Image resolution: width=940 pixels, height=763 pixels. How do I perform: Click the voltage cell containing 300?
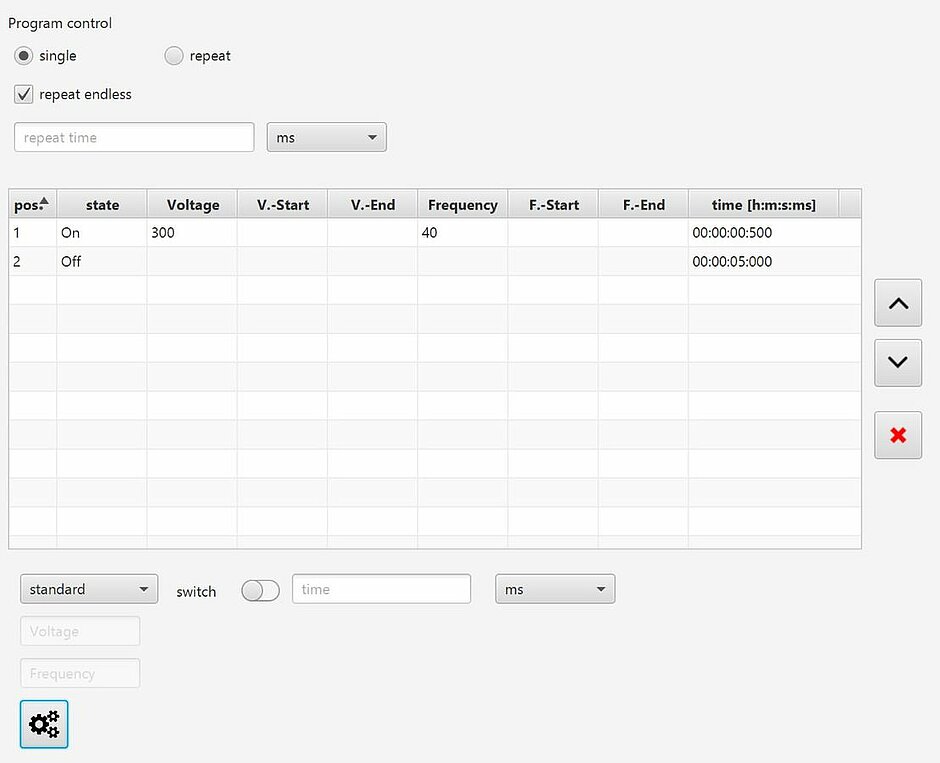pos(191,233)
